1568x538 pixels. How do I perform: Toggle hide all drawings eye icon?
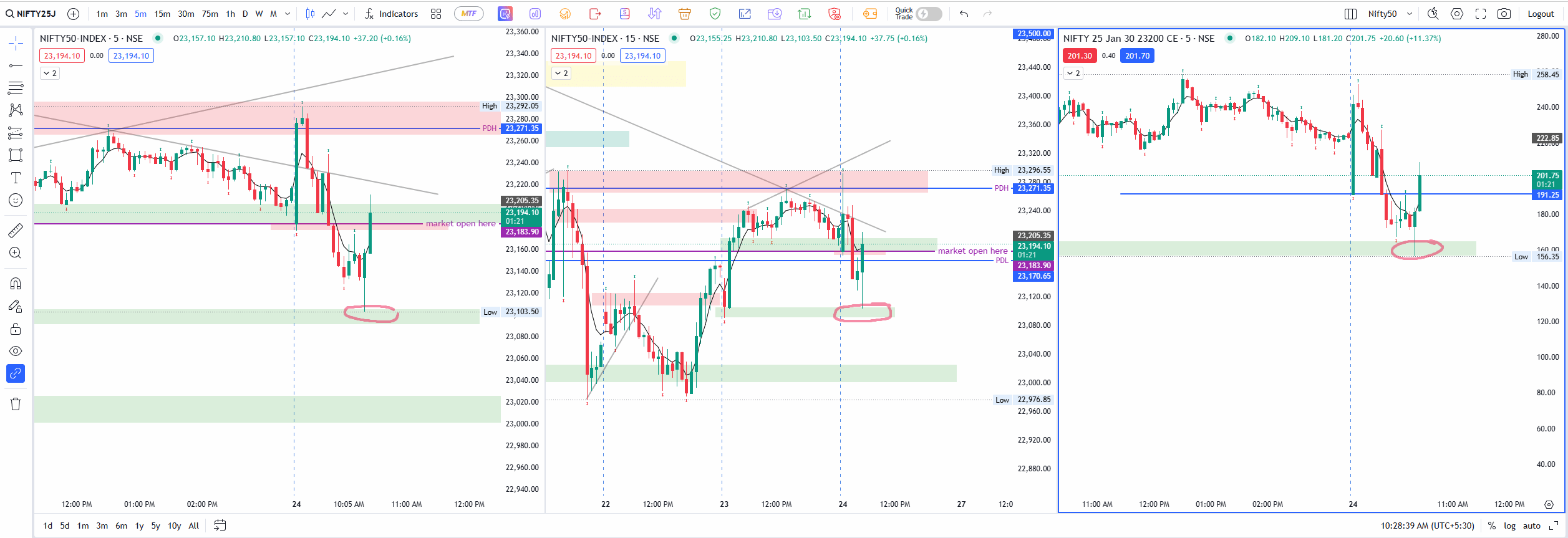(x=16, y=351)
